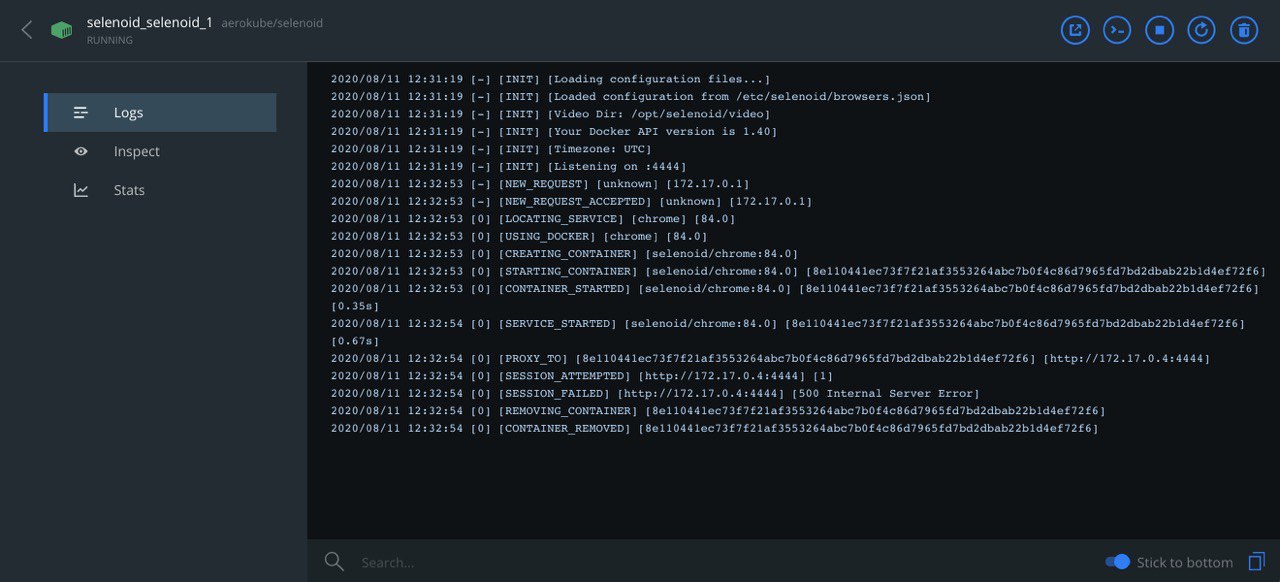Stop the selenoid_selenoid_1 container
Image resolution: width=1280 pixels, height=582 pixels.
click(x=1159, y=30)
